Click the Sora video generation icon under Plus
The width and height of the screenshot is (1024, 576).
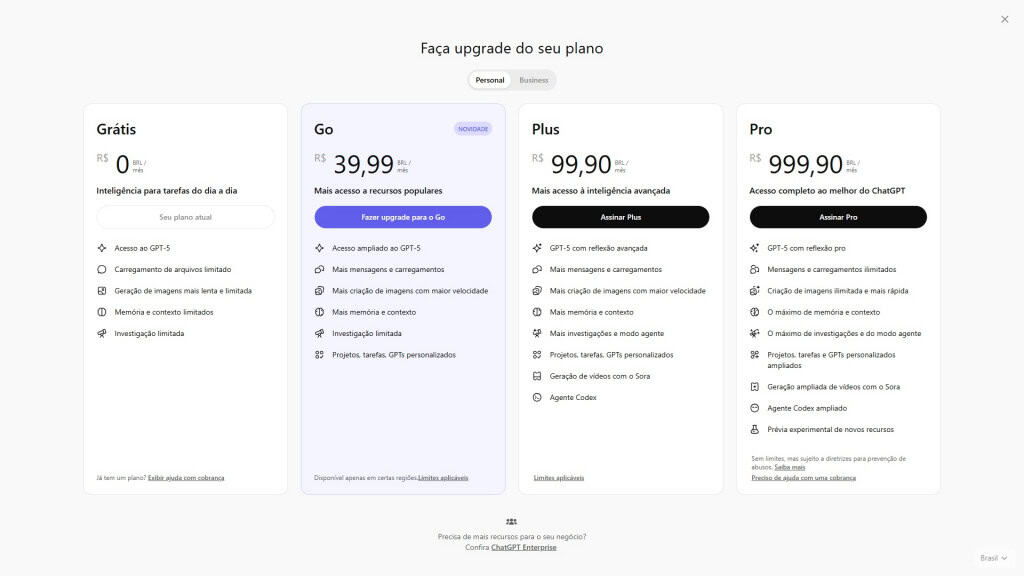pyautogui.click(x=535, y=375)
